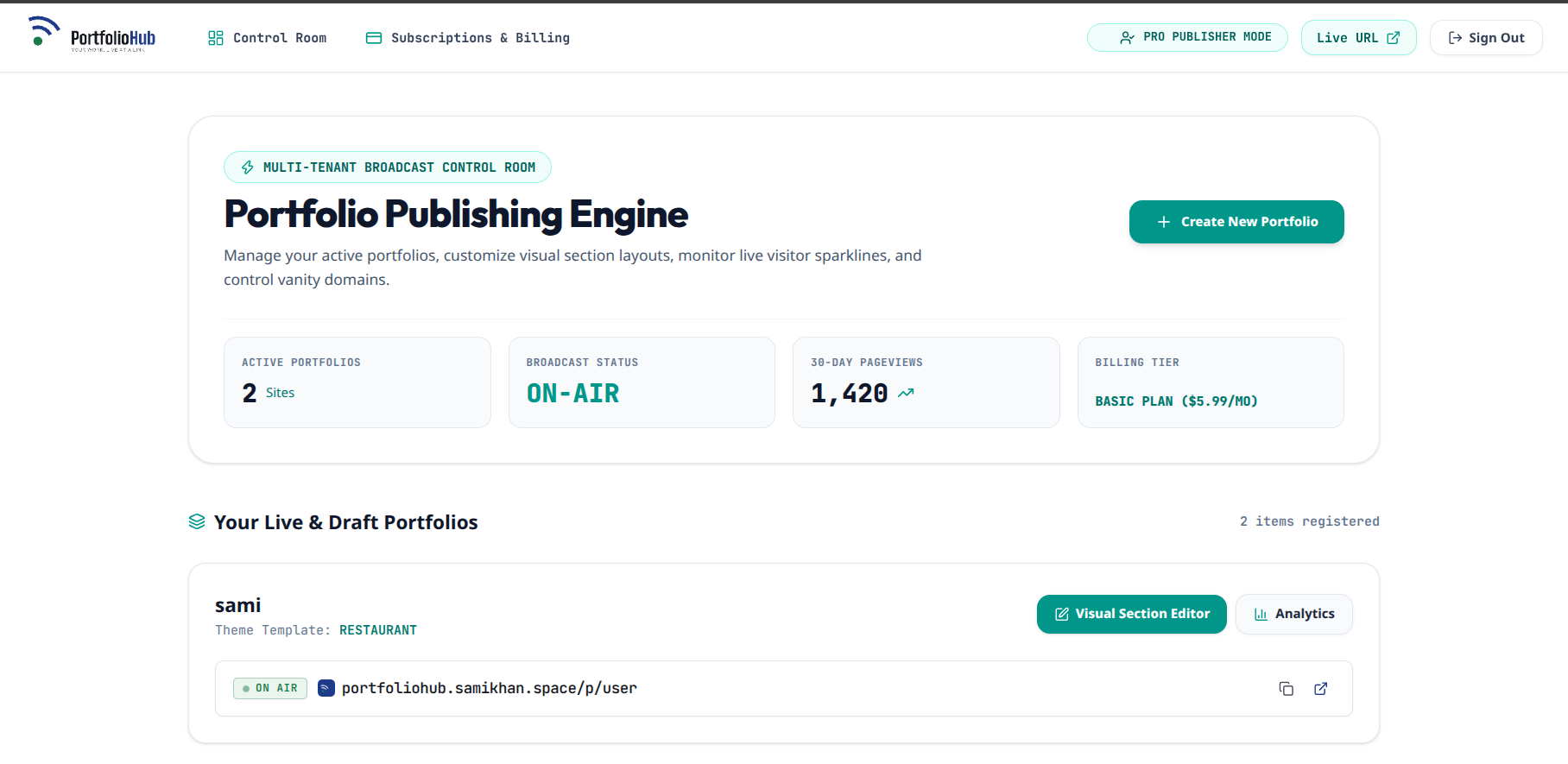Screen dimensions: 1568x764
Task: Click the Pro Publisher Mode badge
Action: point(1187,37)
